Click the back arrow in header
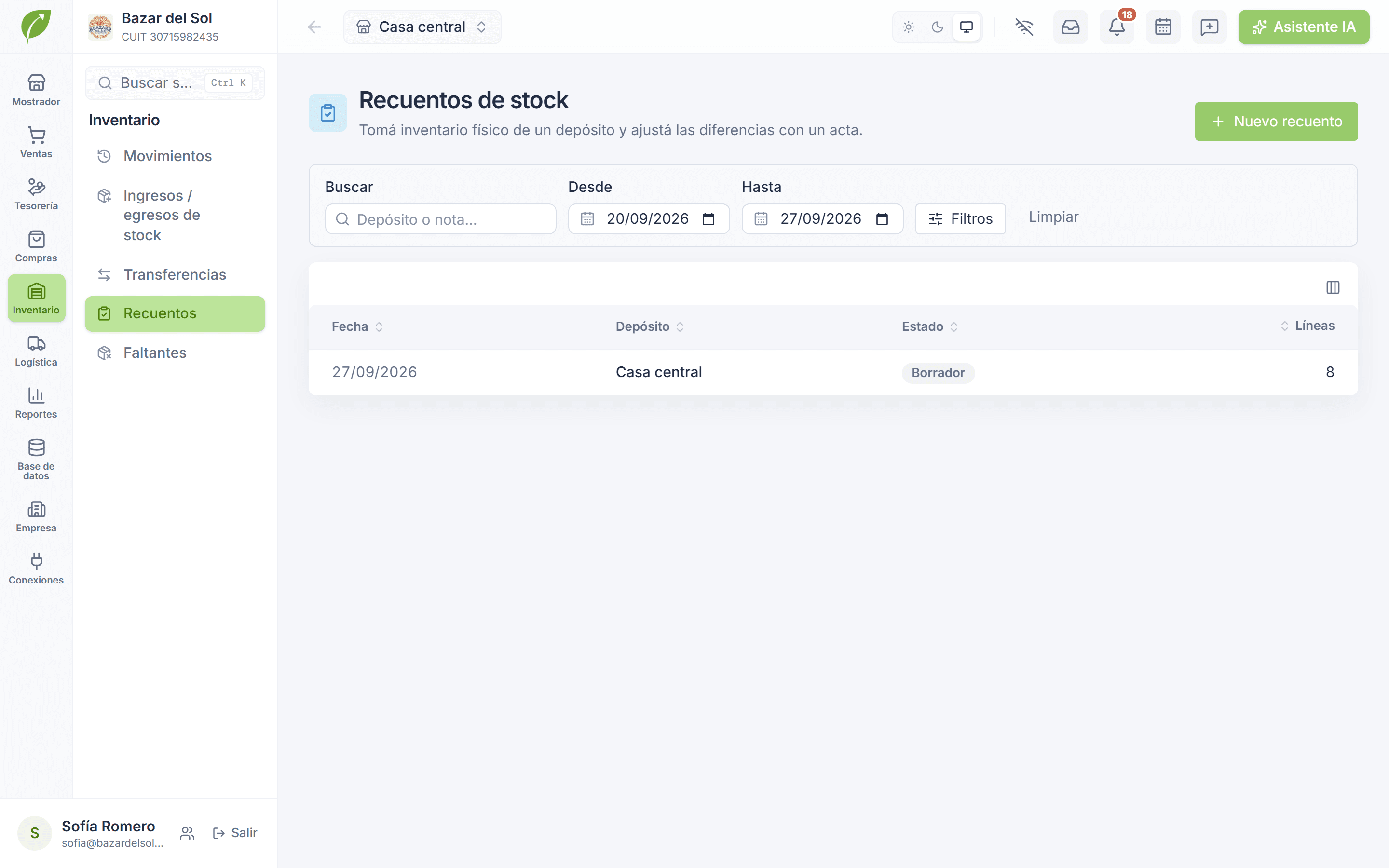Viewport: 1389px width, 868px height. 314,27
